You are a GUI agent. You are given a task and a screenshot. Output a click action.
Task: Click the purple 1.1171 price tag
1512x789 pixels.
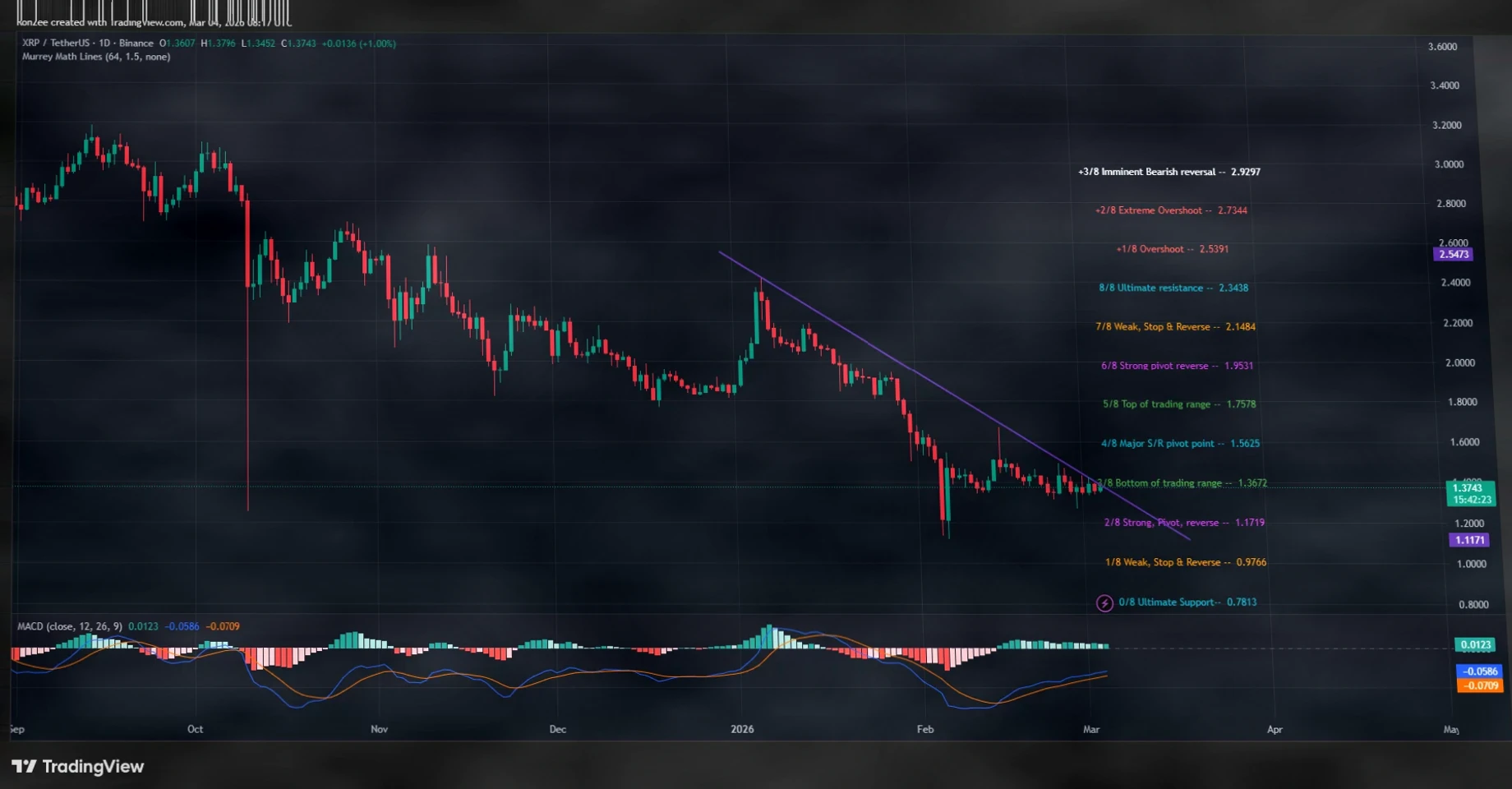pos(1469,540)
